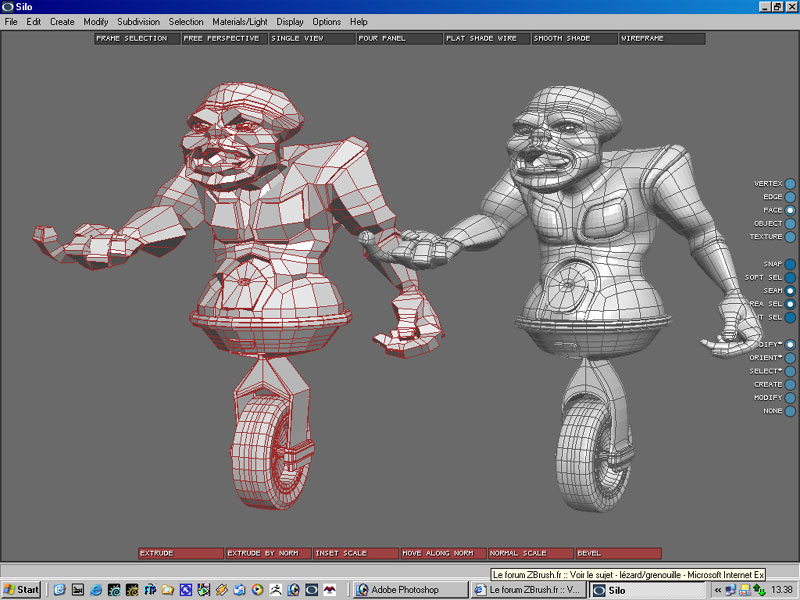Screen dimensions: 800x600
Task: Switch to Edge selection mode
Action: pos(790,197)
